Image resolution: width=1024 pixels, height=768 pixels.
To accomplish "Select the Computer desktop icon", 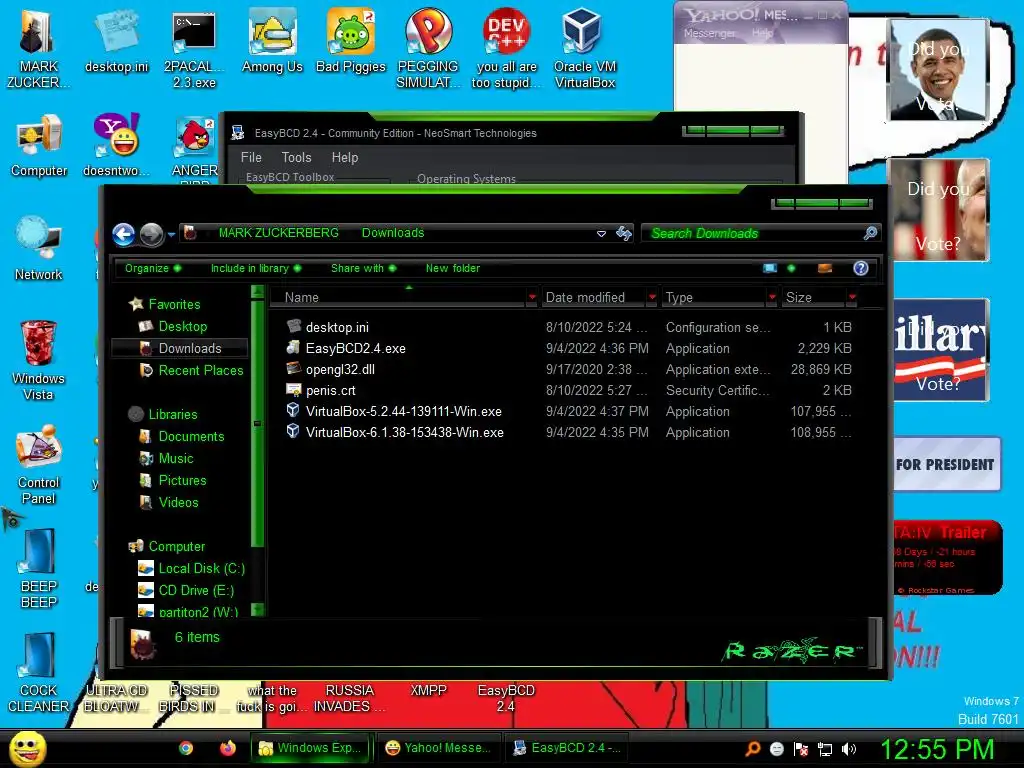I will click(x=39, y=145).
